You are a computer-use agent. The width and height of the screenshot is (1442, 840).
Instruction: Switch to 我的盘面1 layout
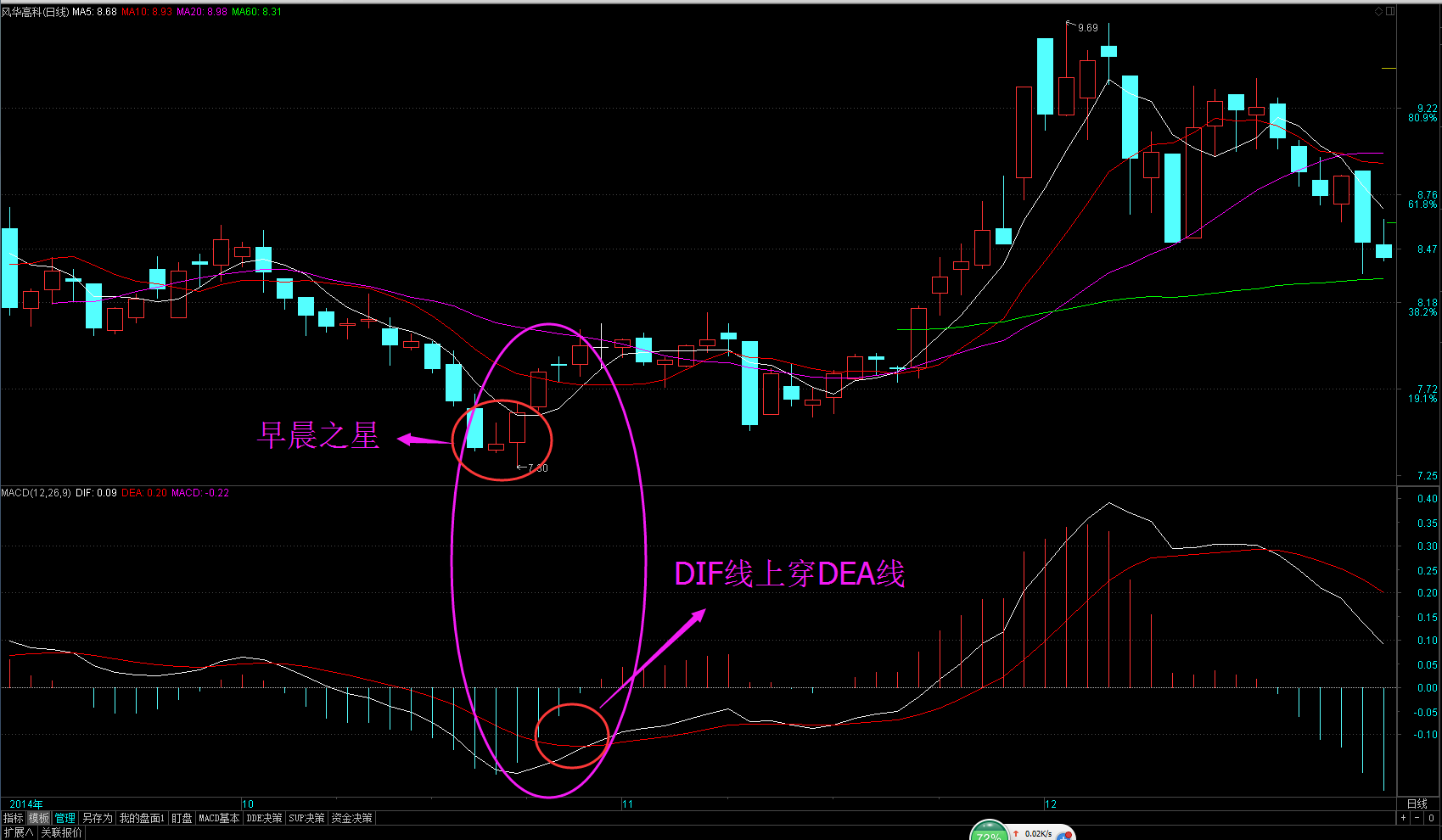[142, 818]
